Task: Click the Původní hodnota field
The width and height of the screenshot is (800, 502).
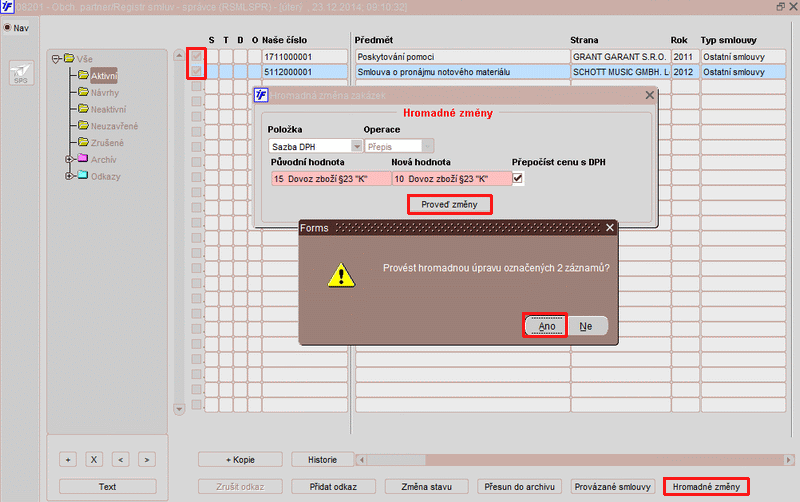Action: [x=331, y=179]
